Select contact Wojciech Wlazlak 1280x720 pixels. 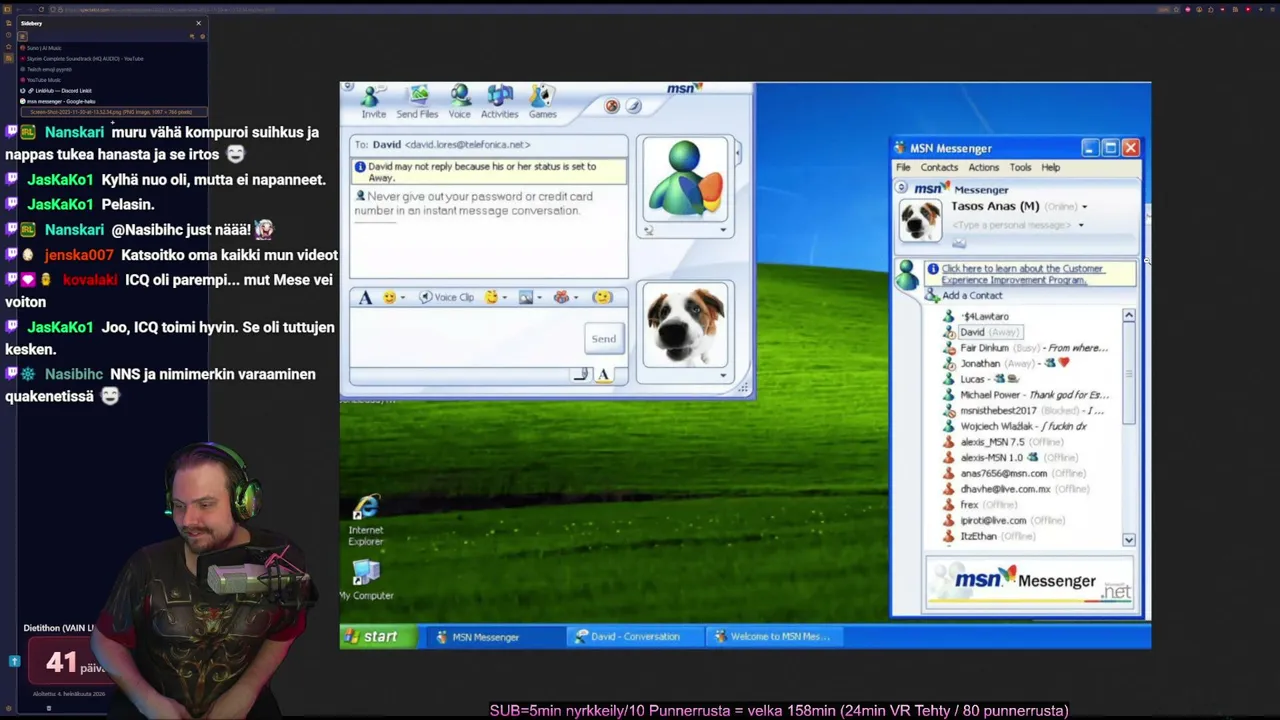(x=1015, y=426)
